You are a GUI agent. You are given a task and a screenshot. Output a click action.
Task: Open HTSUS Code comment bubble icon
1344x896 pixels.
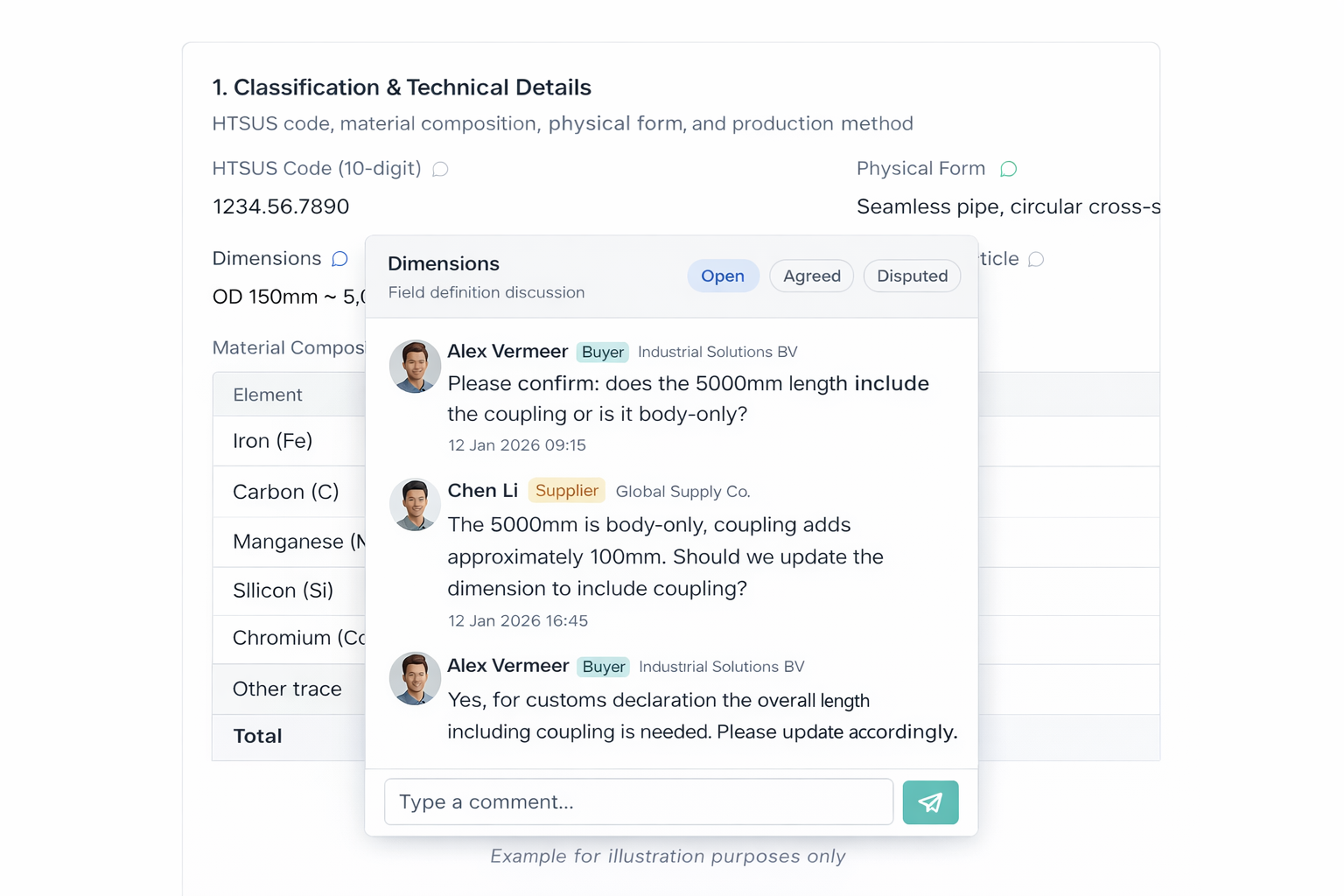pos(440,169)
